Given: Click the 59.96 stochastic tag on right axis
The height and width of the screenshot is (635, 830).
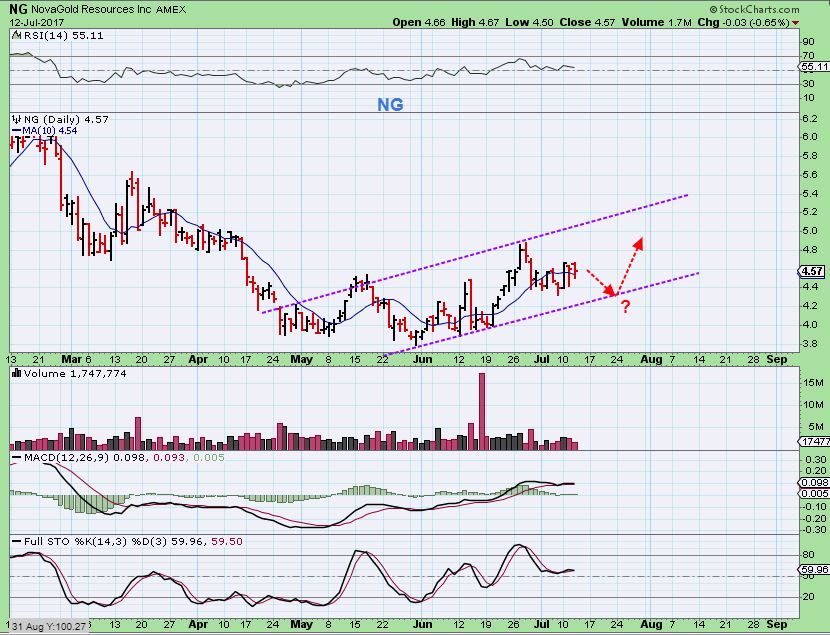Looking at the screenshot, I should coord(814,569).
